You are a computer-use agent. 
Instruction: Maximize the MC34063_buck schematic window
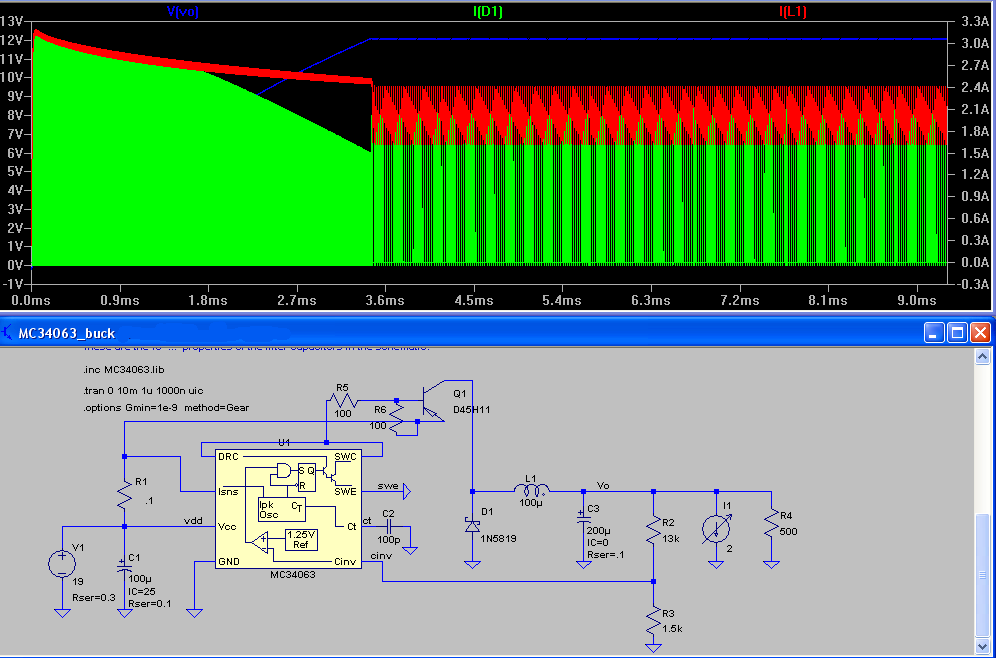pyautogui.click(x=957, y=332)
